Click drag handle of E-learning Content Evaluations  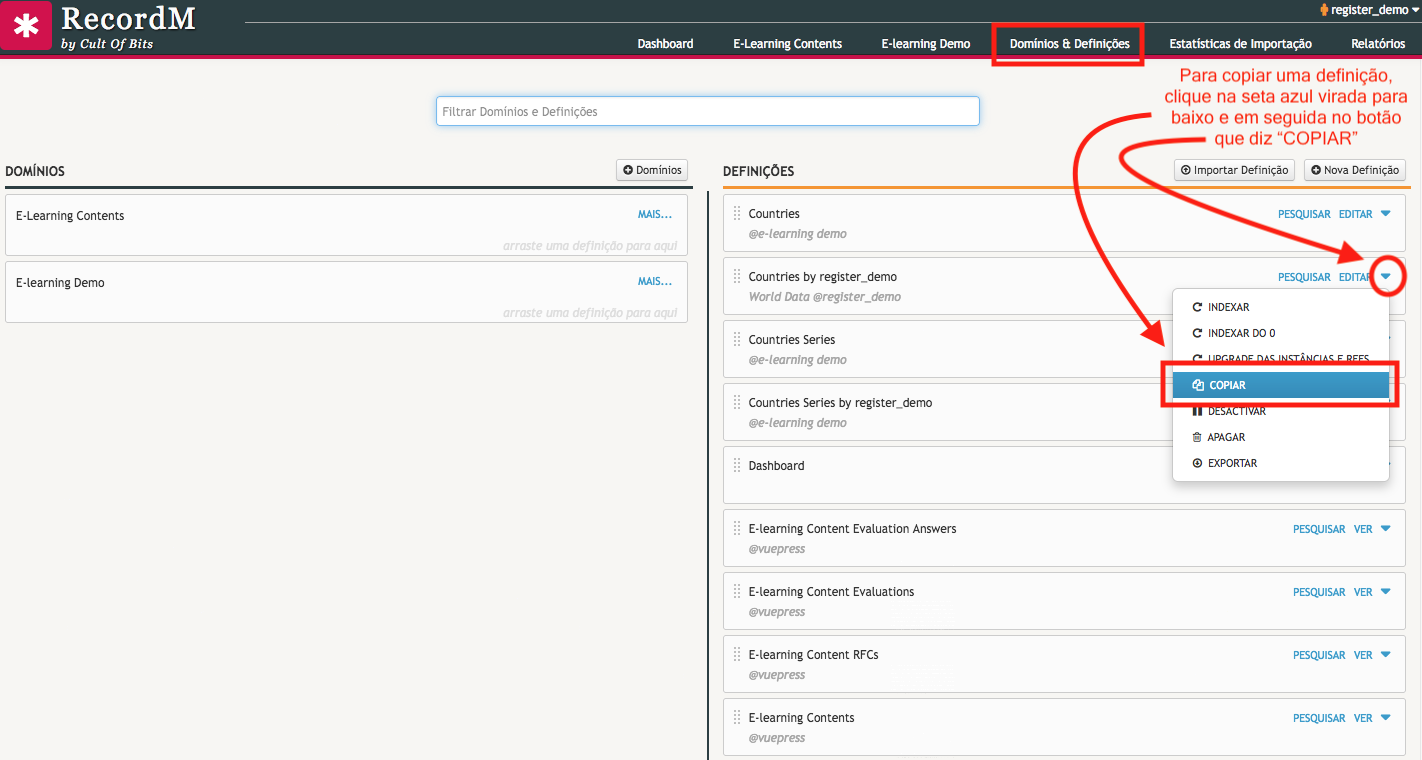pyautogui.click(x=737, y=592)
